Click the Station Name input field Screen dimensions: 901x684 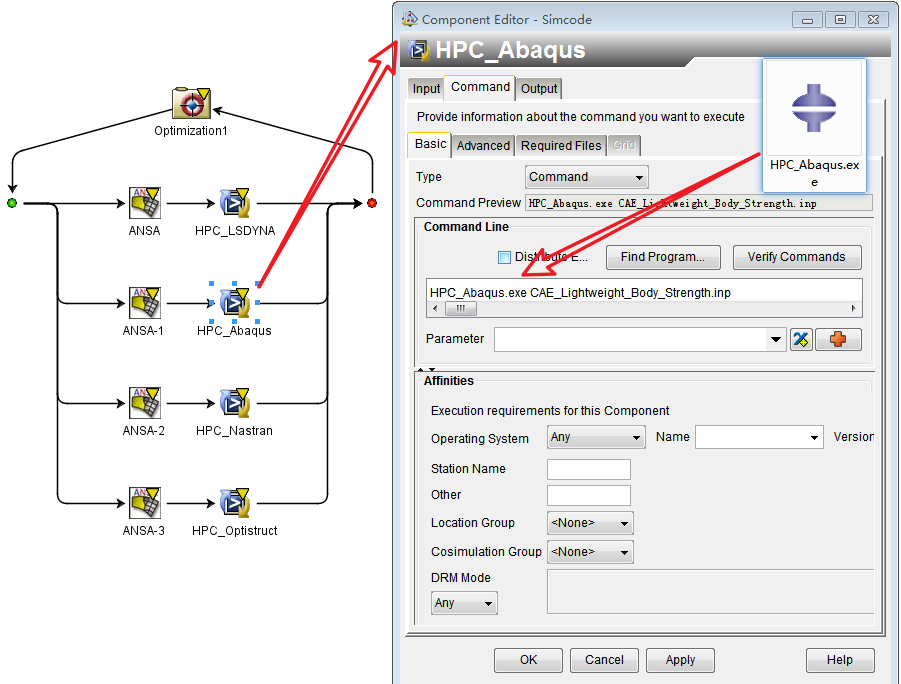pos(589,469)
